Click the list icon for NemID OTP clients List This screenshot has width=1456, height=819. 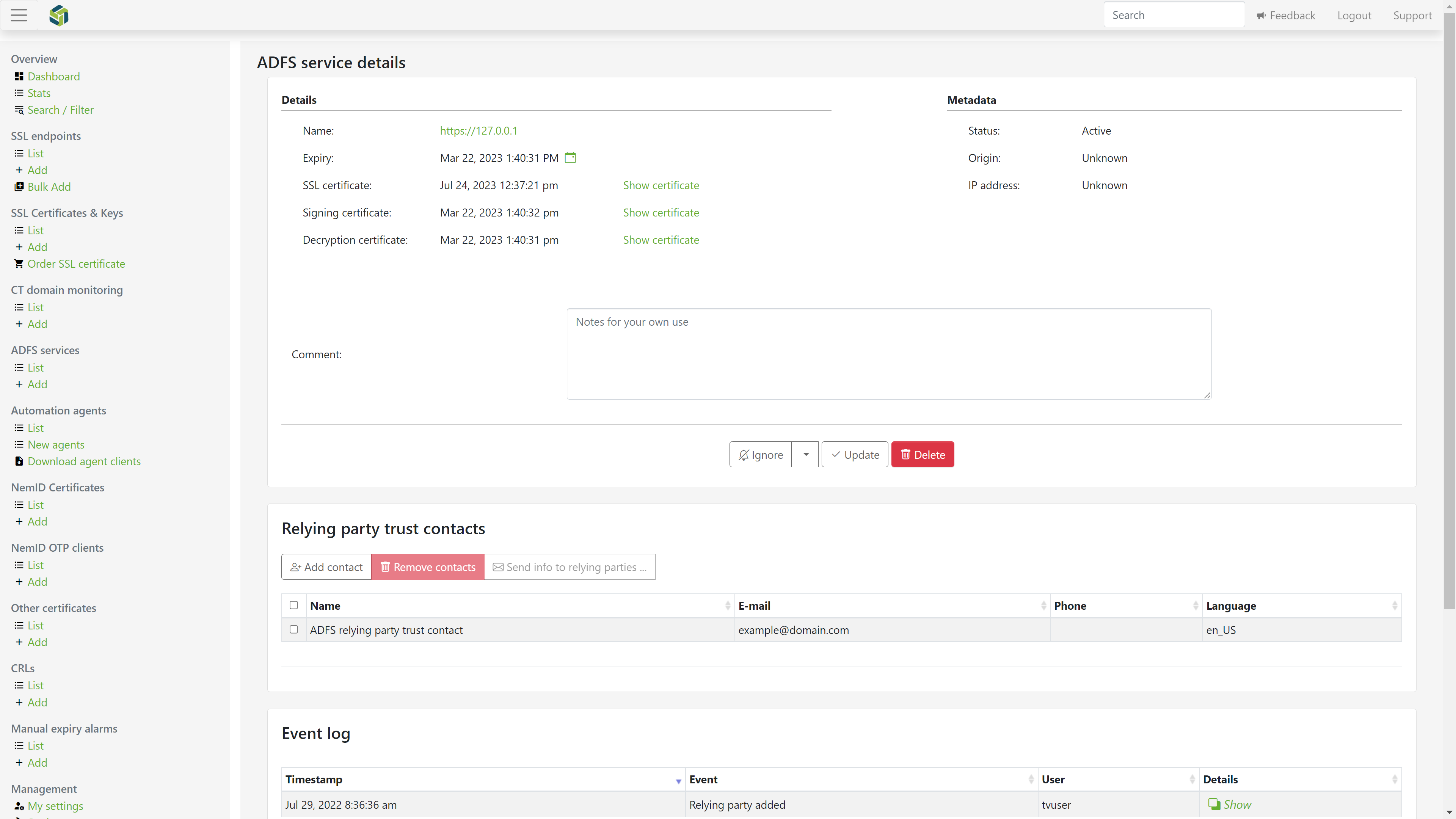click(19, 565)
